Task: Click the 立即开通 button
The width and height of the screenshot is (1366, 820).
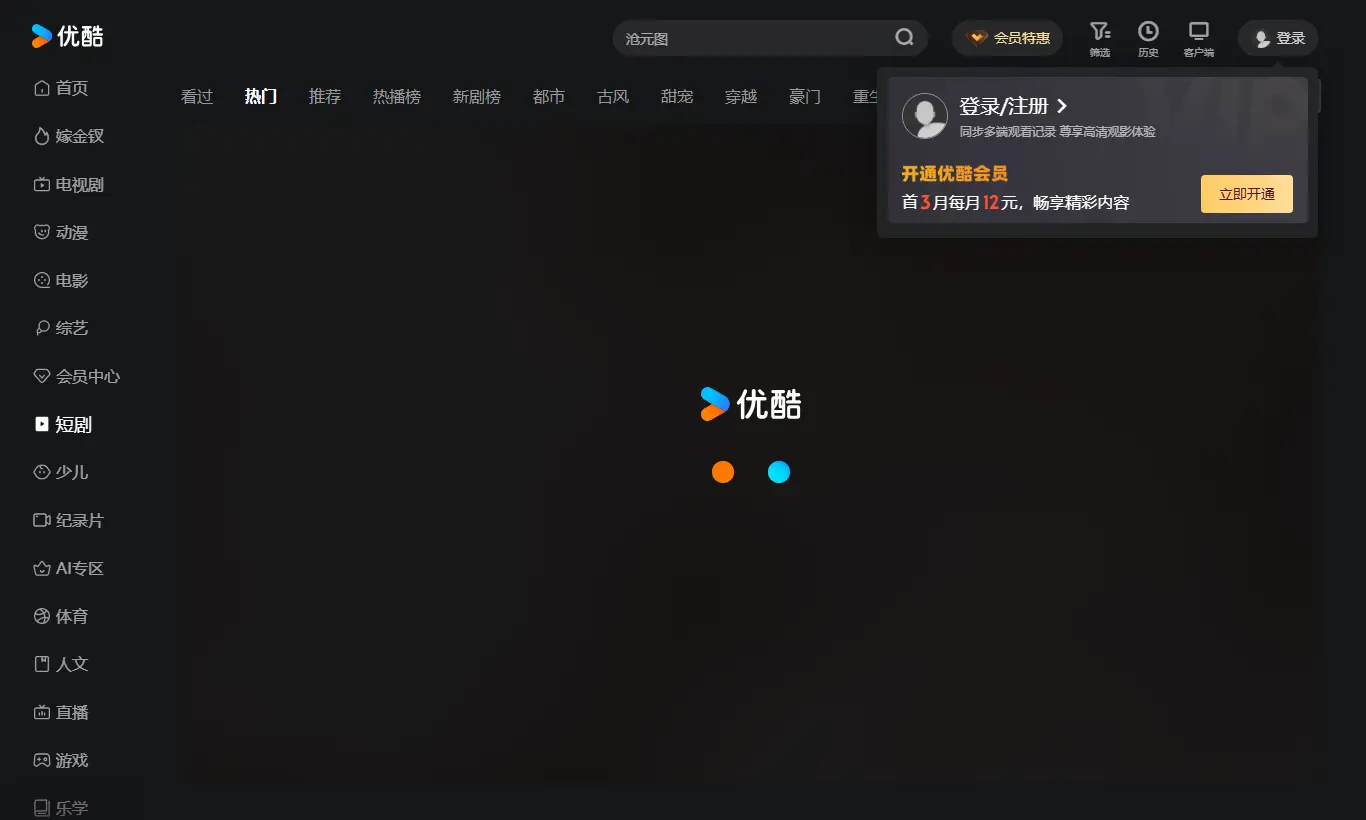Action: pyautogui.click(x=1247, y=194)
